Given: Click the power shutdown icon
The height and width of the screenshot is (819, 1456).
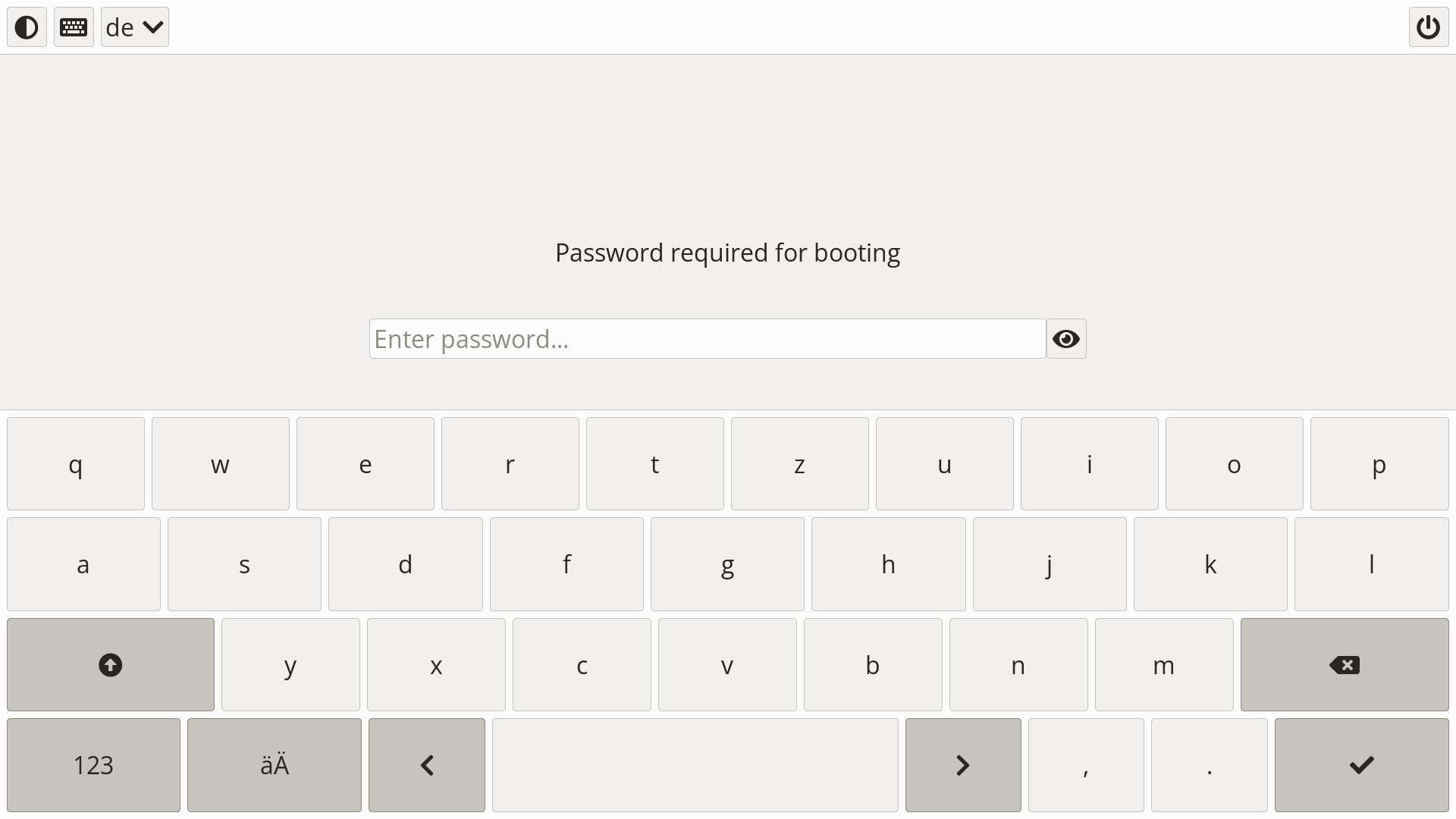Looking at the screenshot, I should coord(1428,27).
